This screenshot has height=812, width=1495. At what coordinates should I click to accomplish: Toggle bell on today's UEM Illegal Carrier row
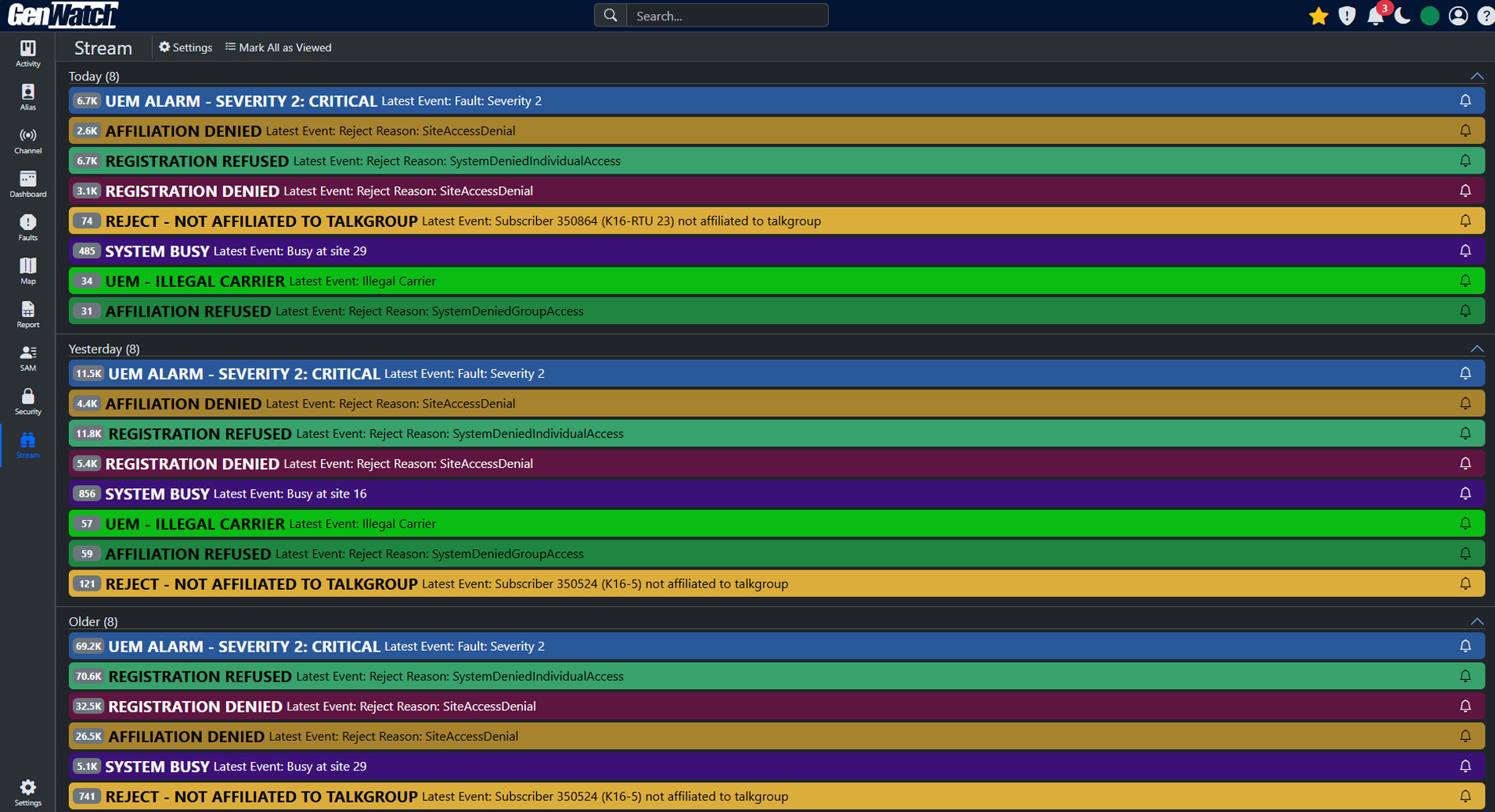click(1465, 281)
